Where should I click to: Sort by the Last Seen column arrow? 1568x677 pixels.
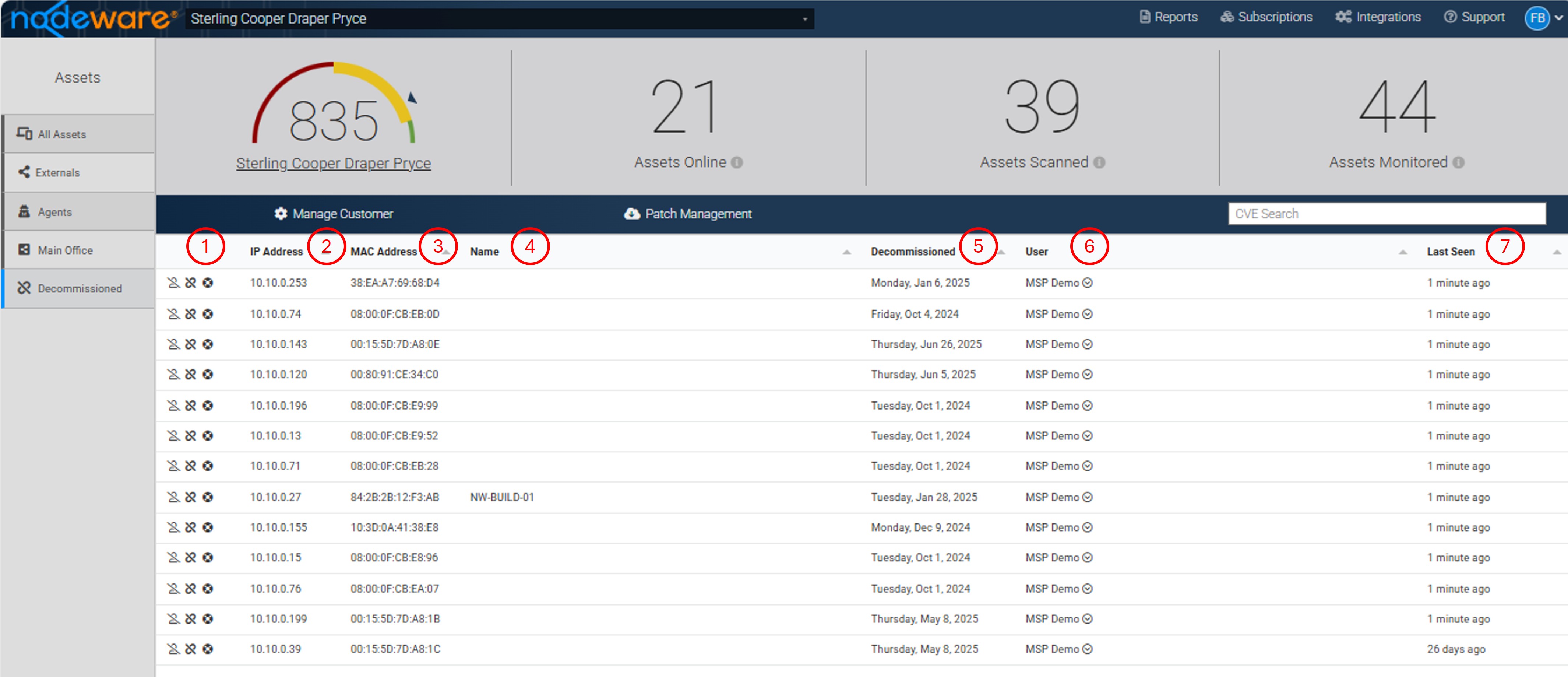1557,252
